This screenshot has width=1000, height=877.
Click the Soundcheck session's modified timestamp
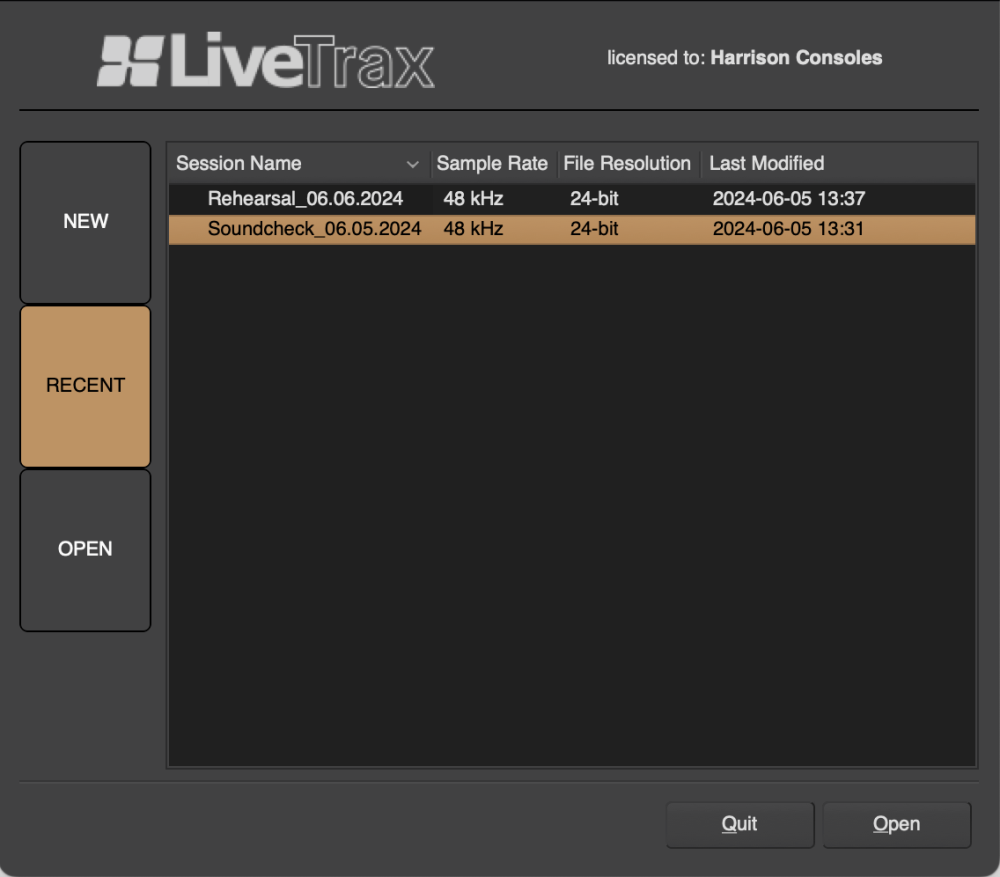coord(789,228)
